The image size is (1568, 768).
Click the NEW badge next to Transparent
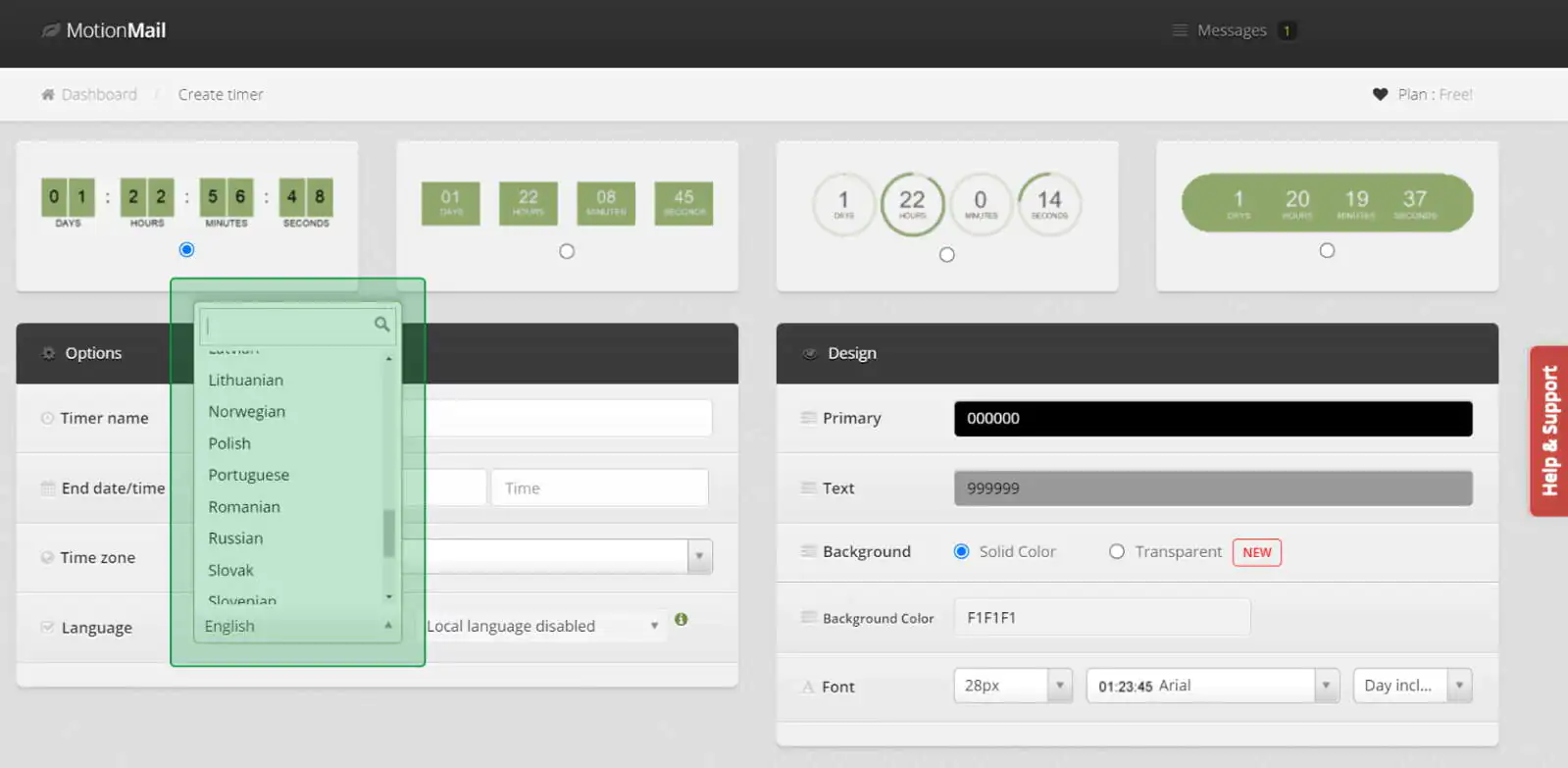1256,552
